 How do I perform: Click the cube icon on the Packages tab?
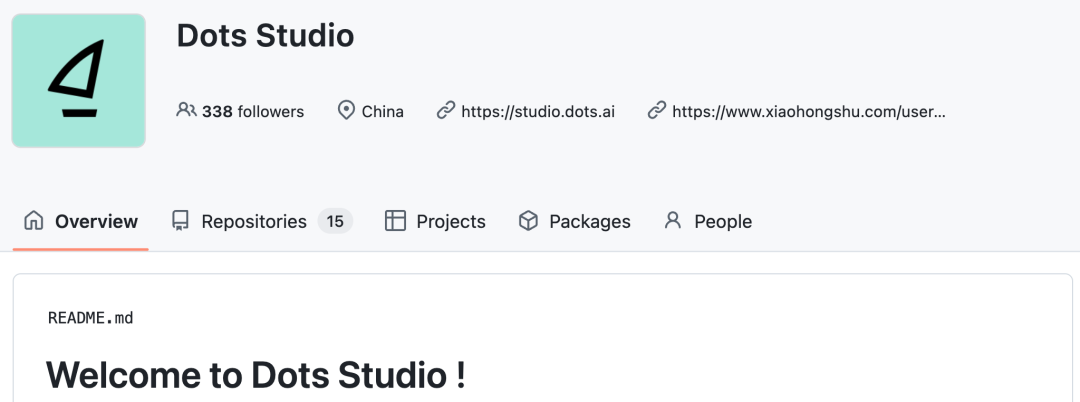tap(528, 220)
